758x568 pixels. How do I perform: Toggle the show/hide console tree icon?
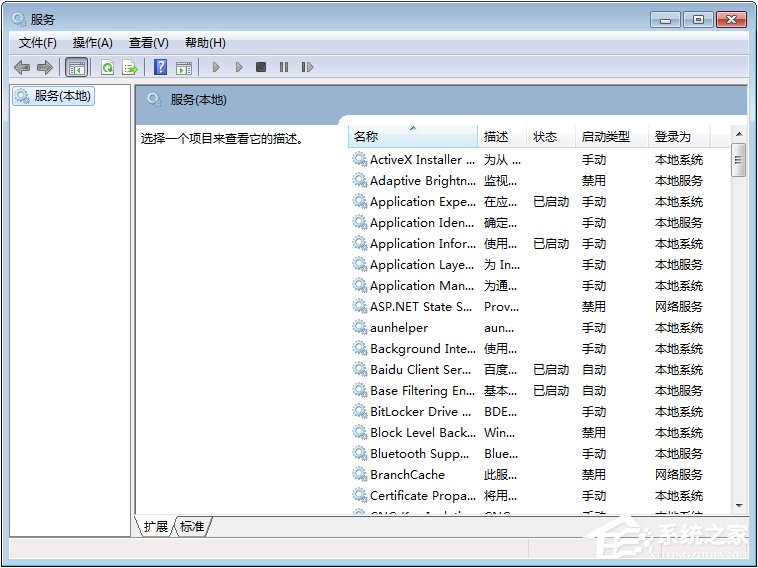76,67
